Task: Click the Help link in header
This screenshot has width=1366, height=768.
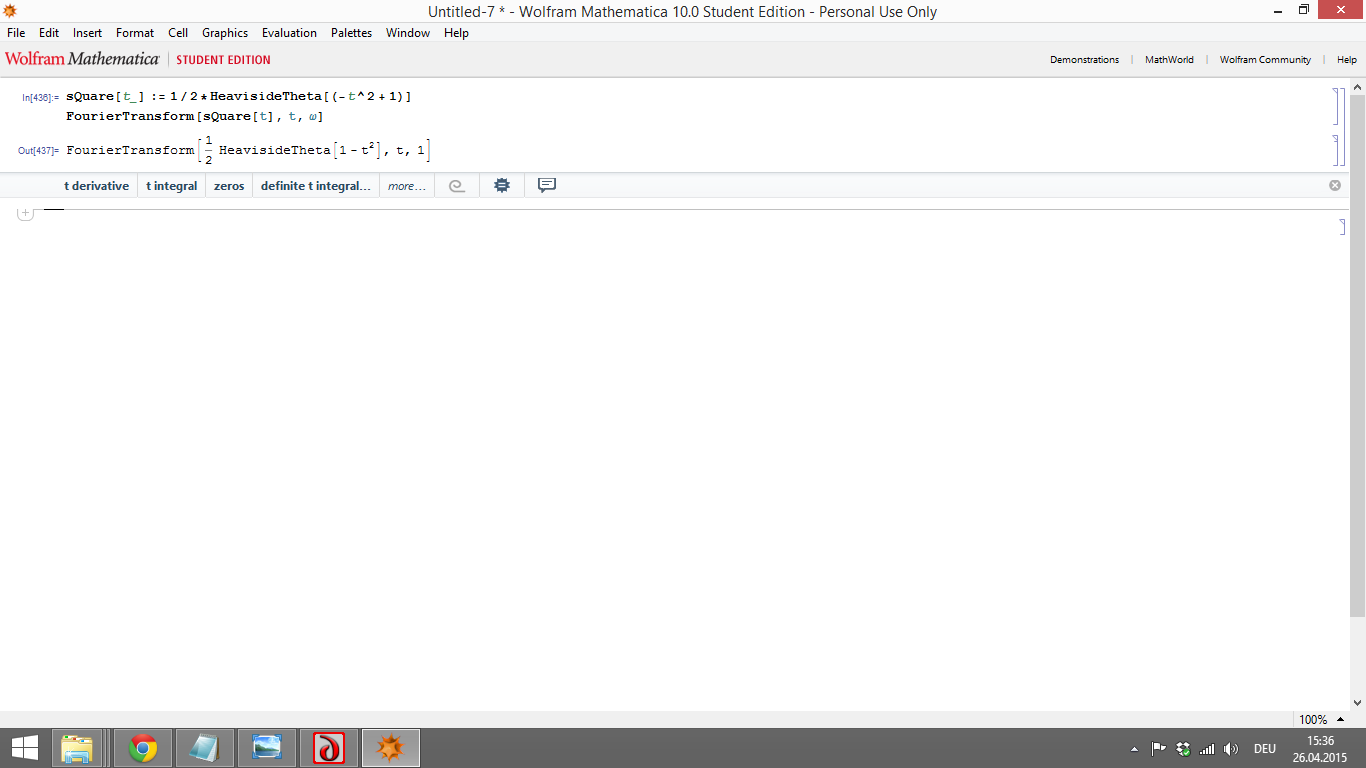Action: pos(1346,60)
